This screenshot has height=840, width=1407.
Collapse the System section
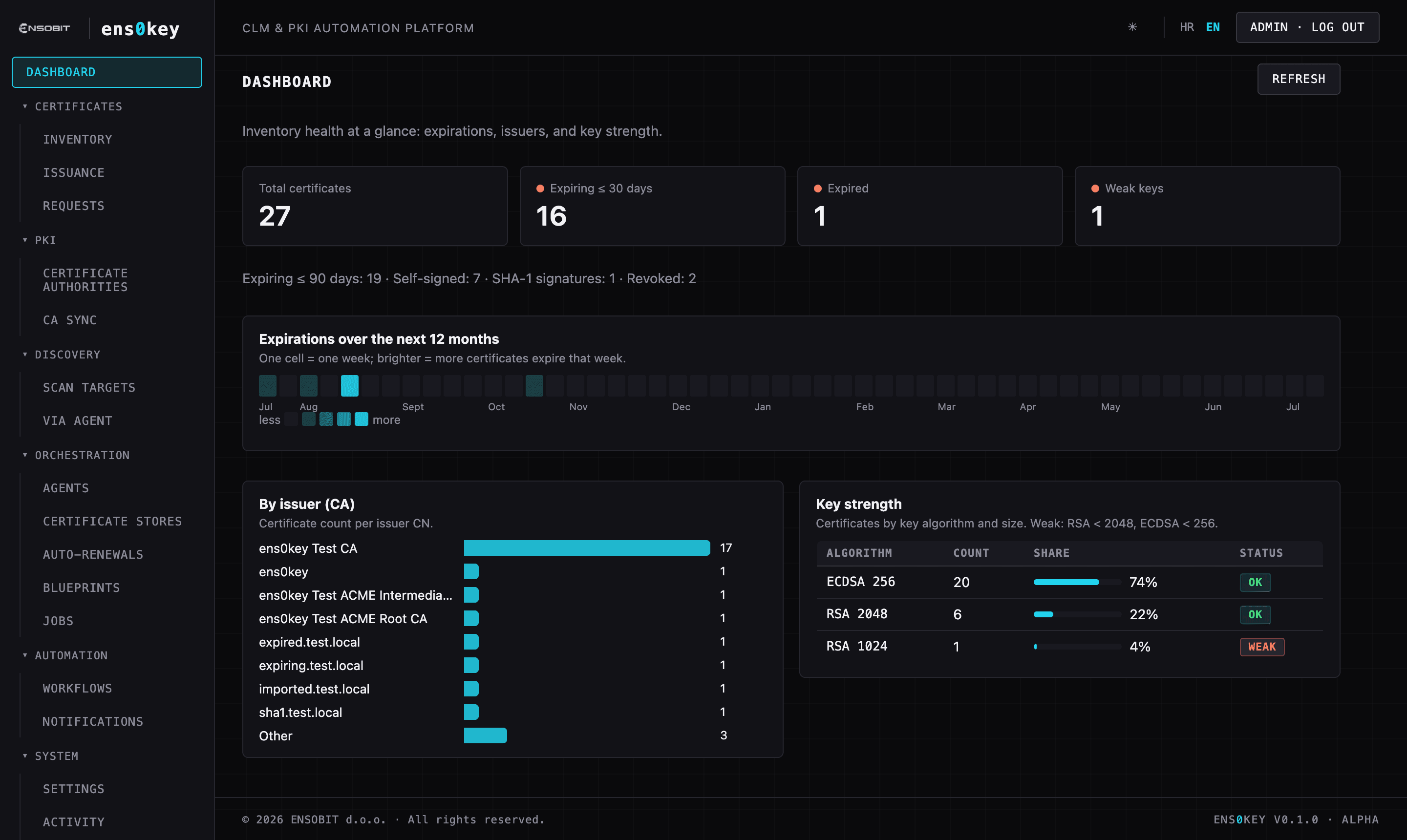(50, 756)
